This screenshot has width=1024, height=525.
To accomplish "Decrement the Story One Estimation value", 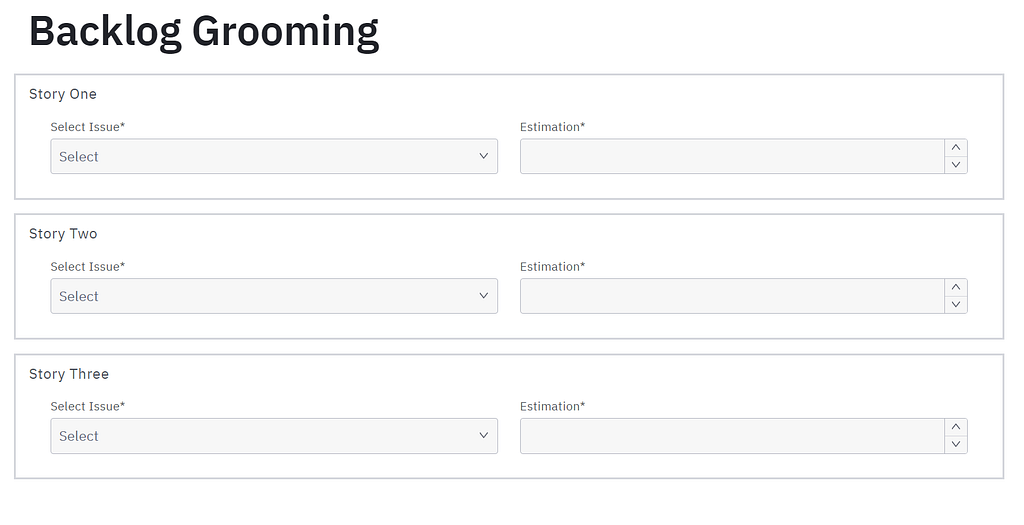I will [x=955, y=165].
